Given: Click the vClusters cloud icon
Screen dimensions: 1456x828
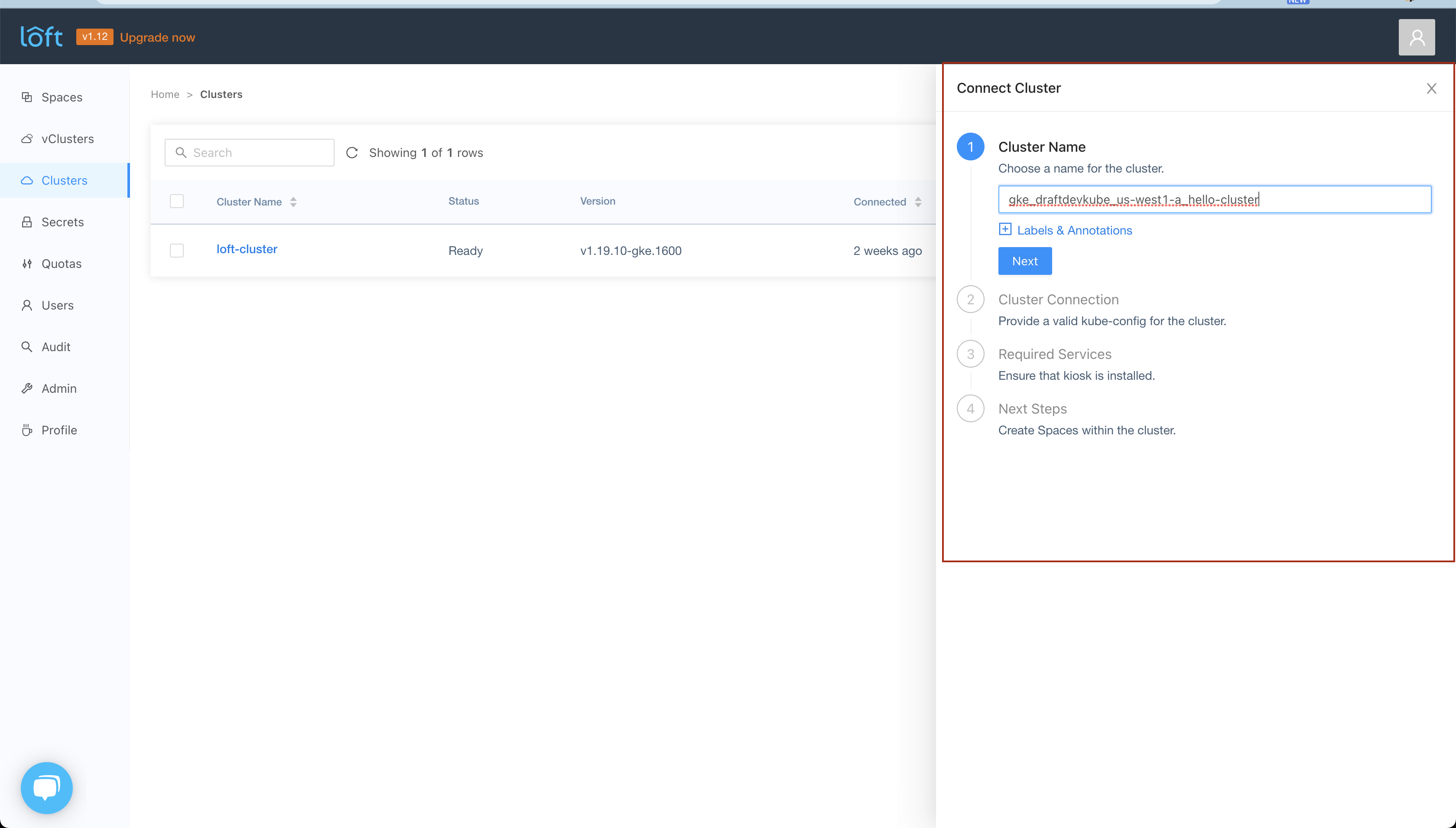Looking at the screenshot, I should pyautogui.click(x=27, y=139).
